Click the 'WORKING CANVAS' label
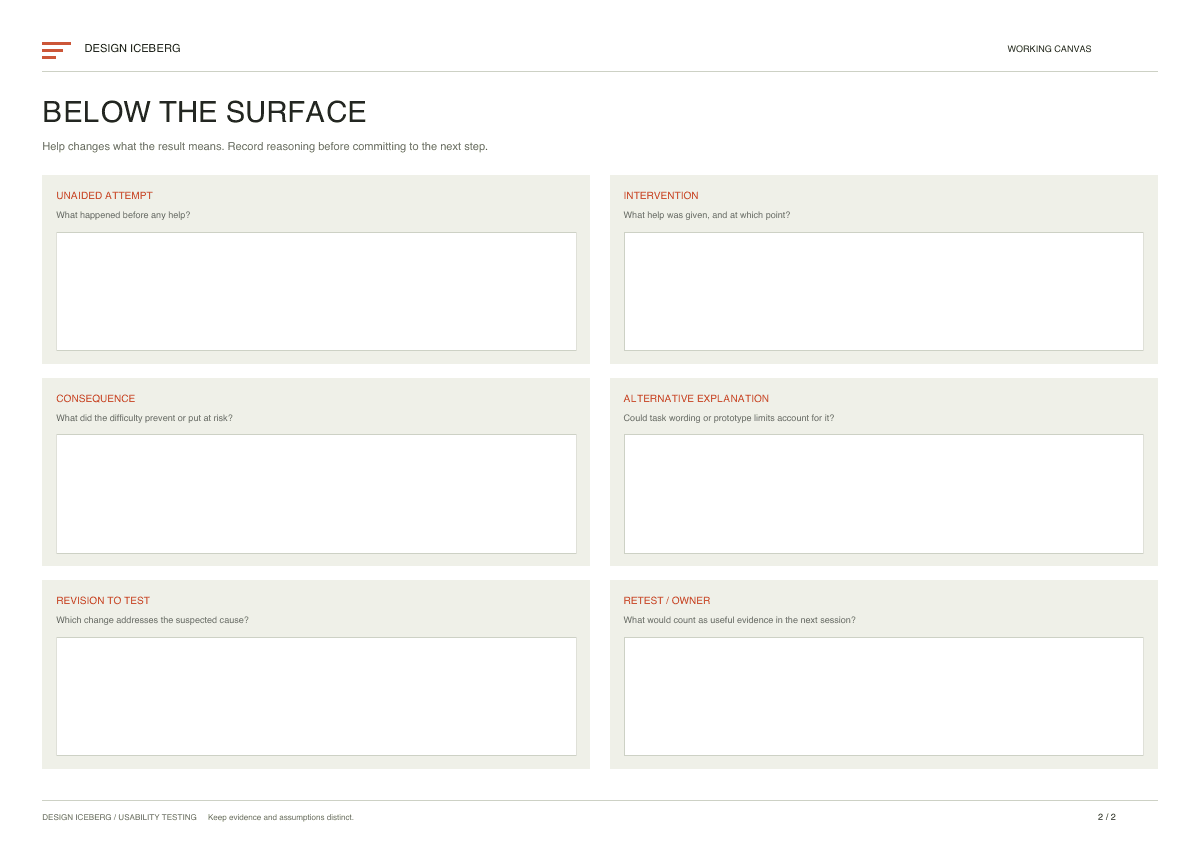 [1049, 49]
